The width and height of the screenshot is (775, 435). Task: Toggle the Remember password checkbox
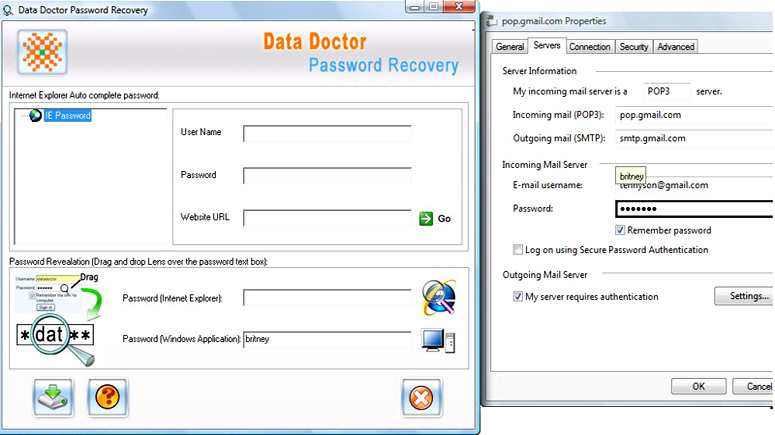620,230
